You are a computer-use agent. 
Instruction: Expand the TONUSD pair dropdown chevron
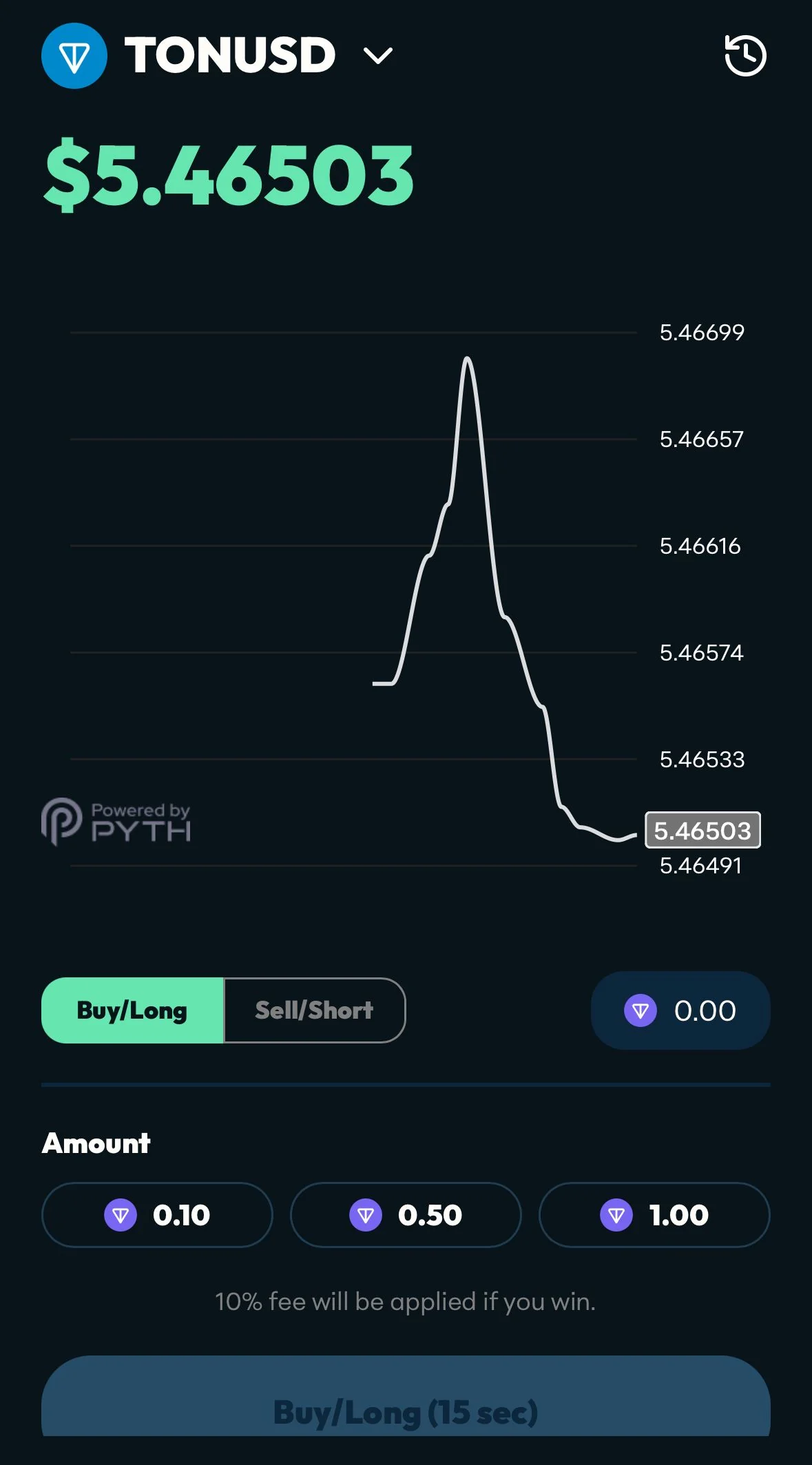(x=378, y=56)
